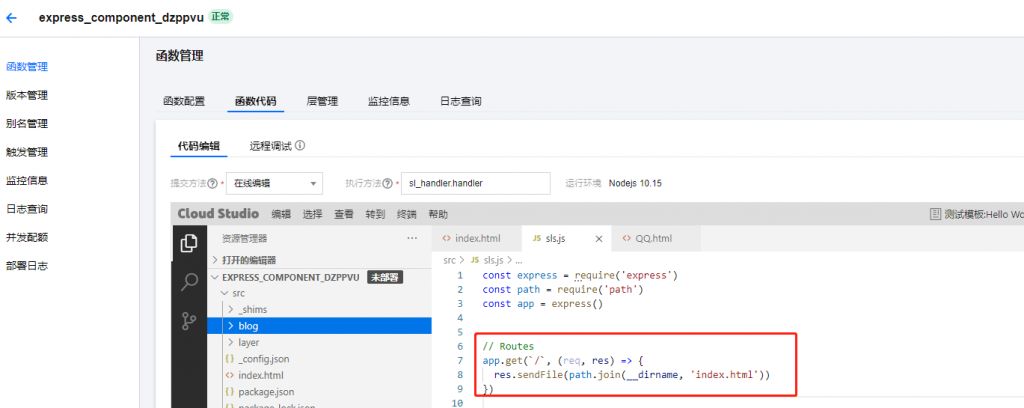This screenshot has width=1024, height=408.
Task: Open the 编辑 menu in Cloud Studio
Action: click(x=281, y=214)
